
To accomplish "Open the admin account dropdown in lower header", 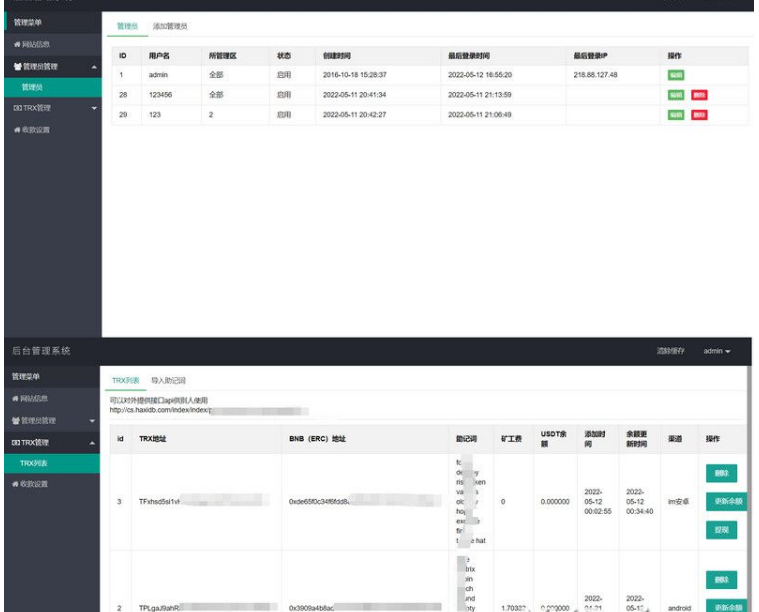I will (716, 351).
